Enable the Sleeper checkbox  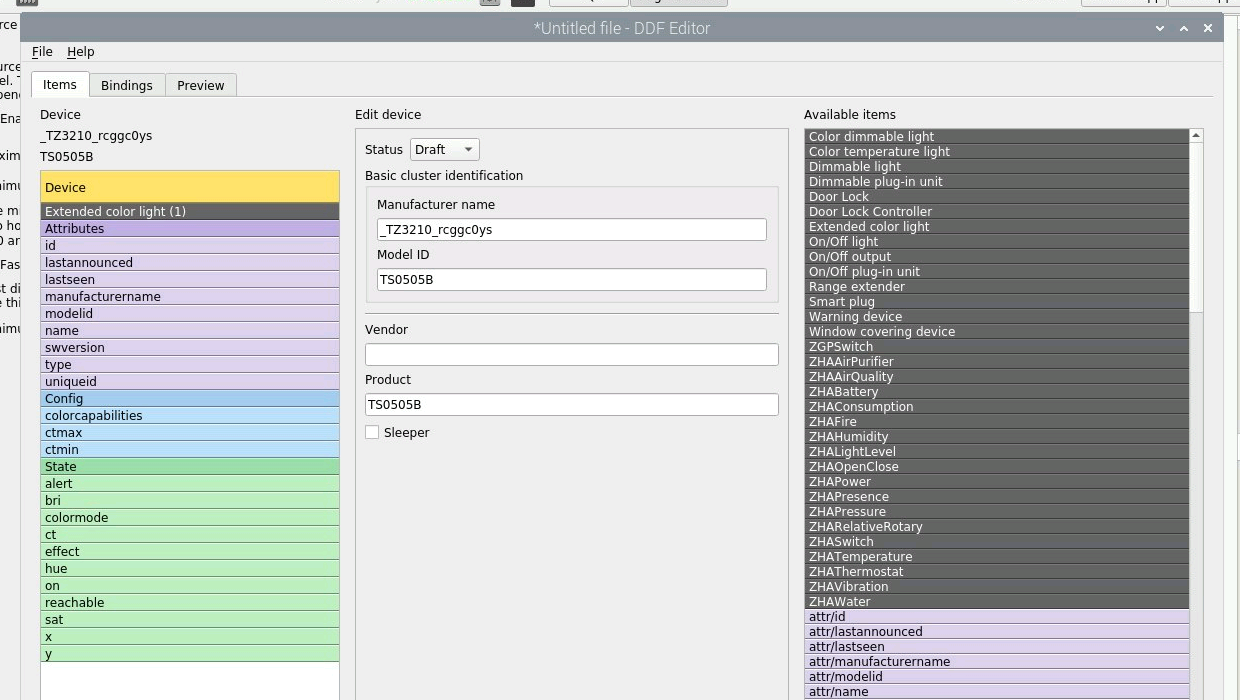point(372,433)
